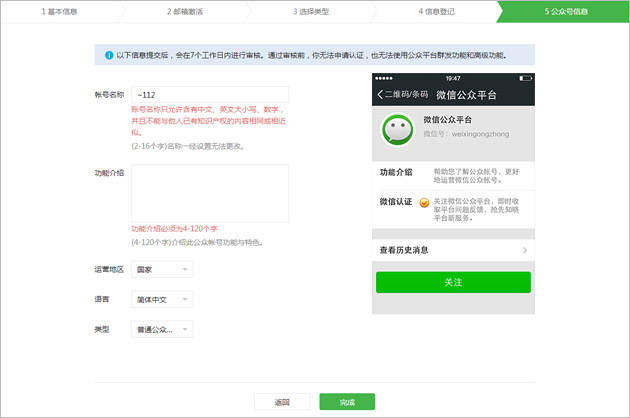Expand the 简体中文 language dropdown
Screen dimensions: 630x418
(x=162, y=299)
